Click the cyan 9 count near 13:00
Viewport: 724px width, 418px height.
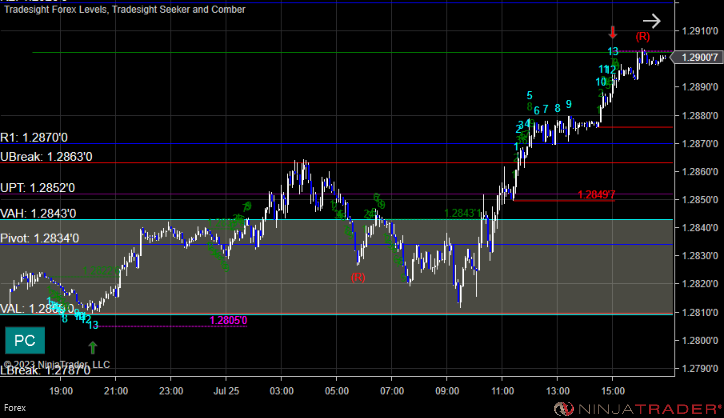pyautogui.click(x=569, y=104)
